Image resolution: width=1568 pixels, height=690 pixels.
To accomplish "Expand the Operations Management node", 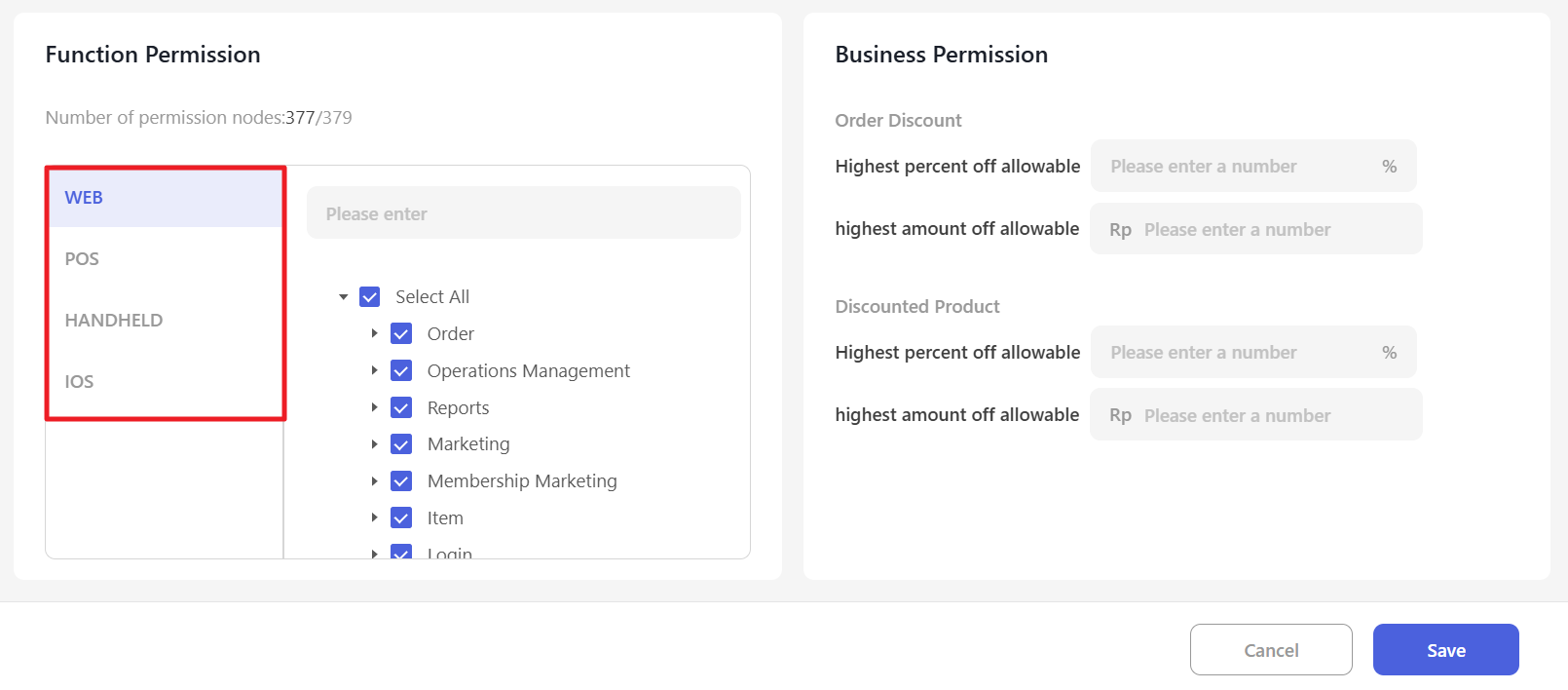I will [374, 371].
